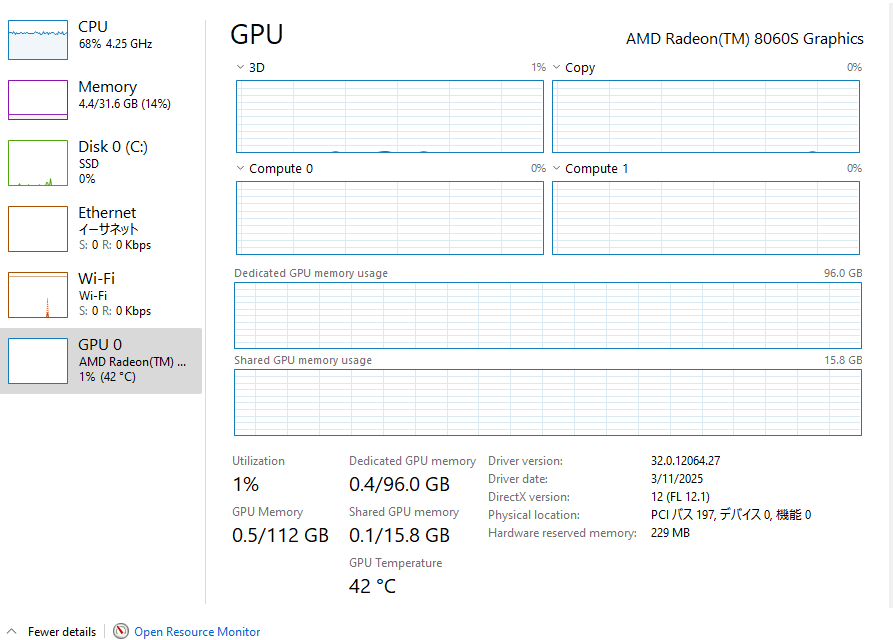Click the 'Dedicated GPU memory usage' label
893x640 pixels.
point(311,273)
